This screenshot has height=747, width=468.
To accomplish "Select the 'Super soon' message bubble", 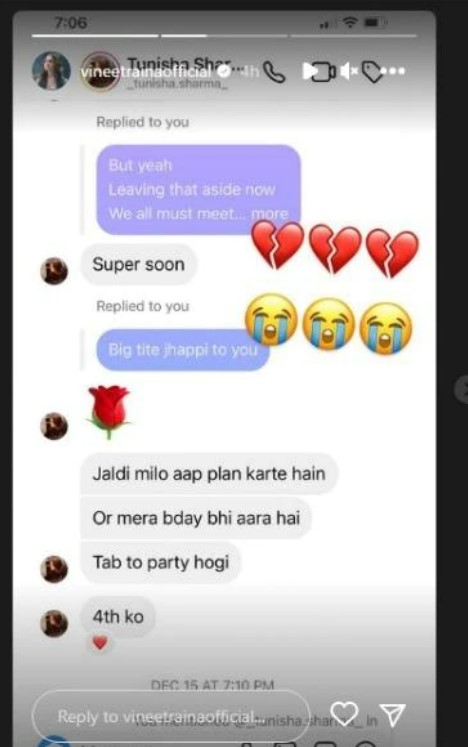I will (x=138, y=264).
